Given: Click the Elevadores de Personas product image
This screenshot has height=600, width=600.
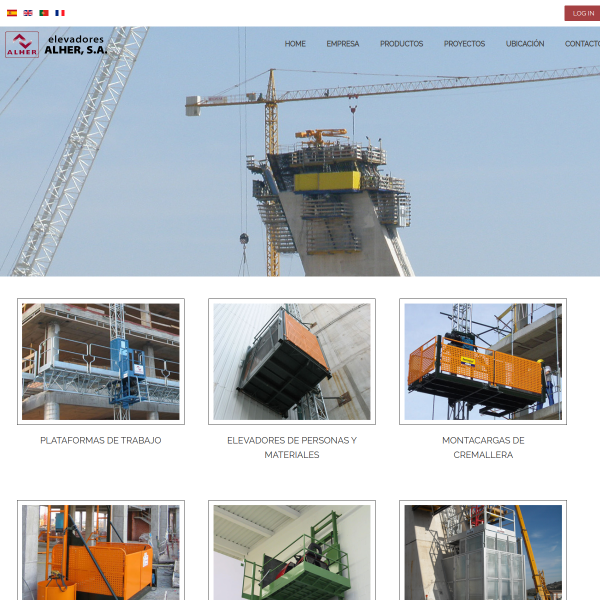Looking at the screenshot, I should point(292,361).
